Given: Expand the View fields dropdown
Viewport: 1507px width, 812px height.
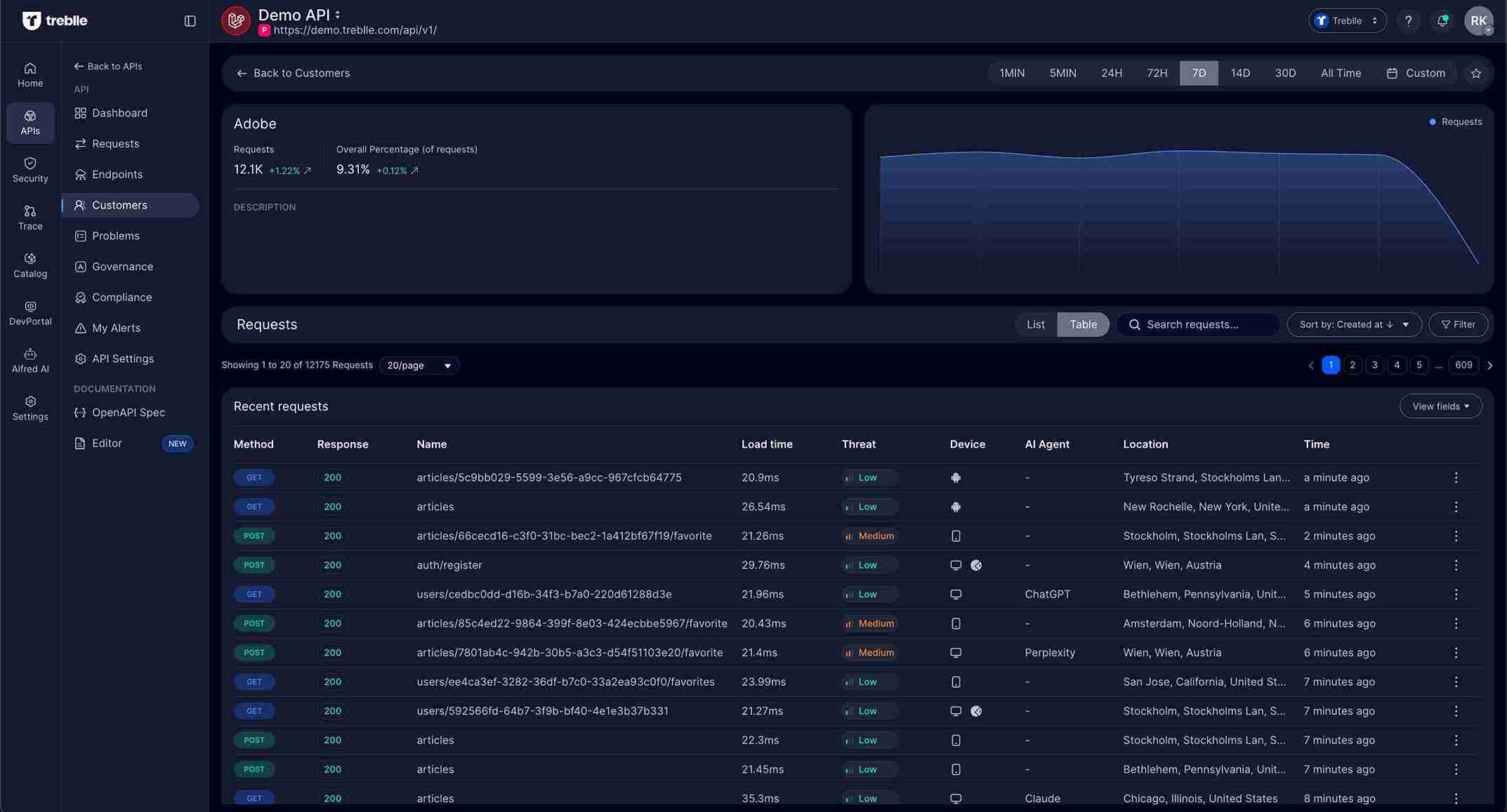Looking at the screenshot, I should pyautogui.click(x=1440, y=406).
